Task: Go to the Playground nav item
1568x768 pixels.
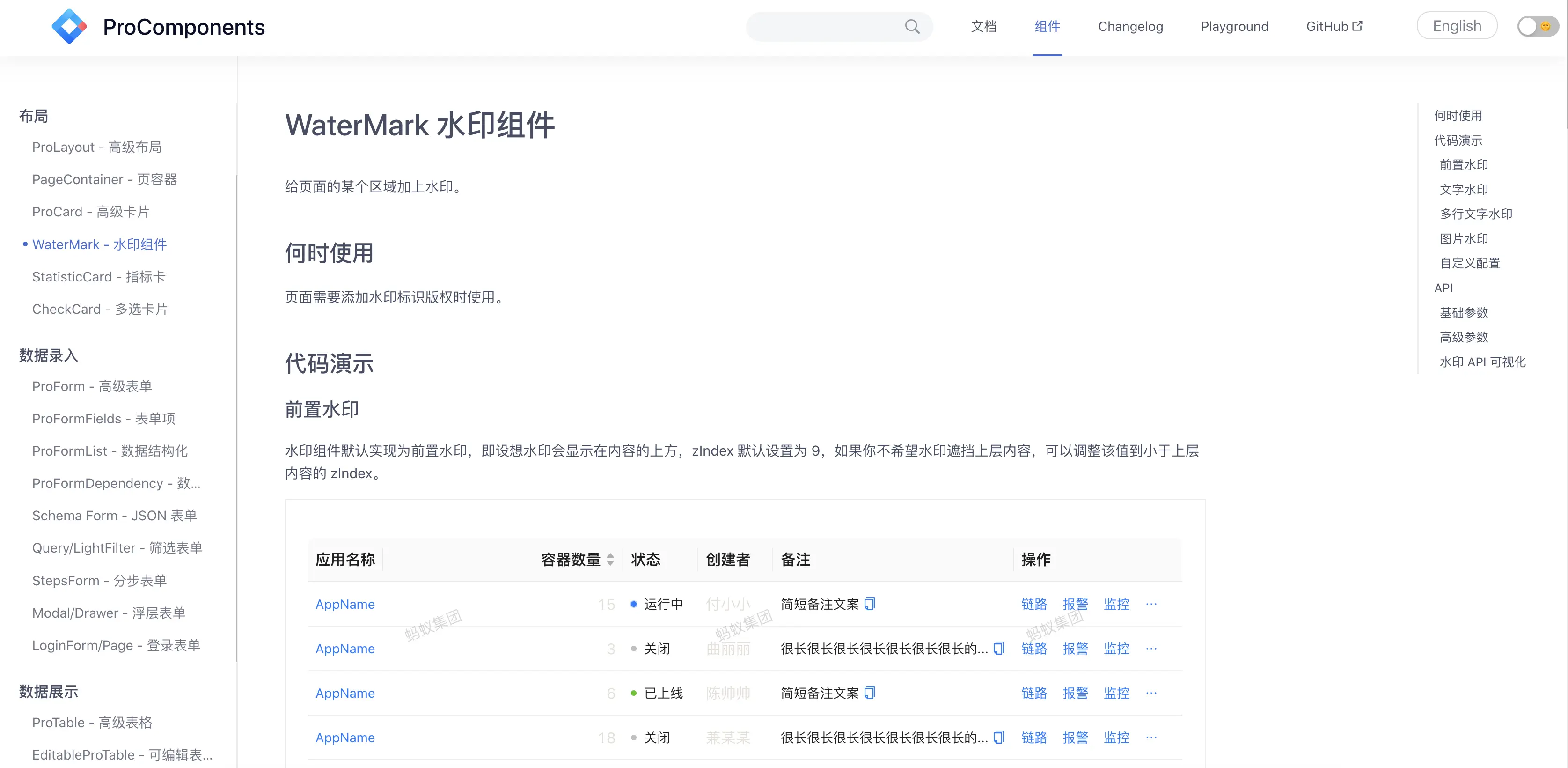Action: pyautogui.click(x=1234, y=26)
